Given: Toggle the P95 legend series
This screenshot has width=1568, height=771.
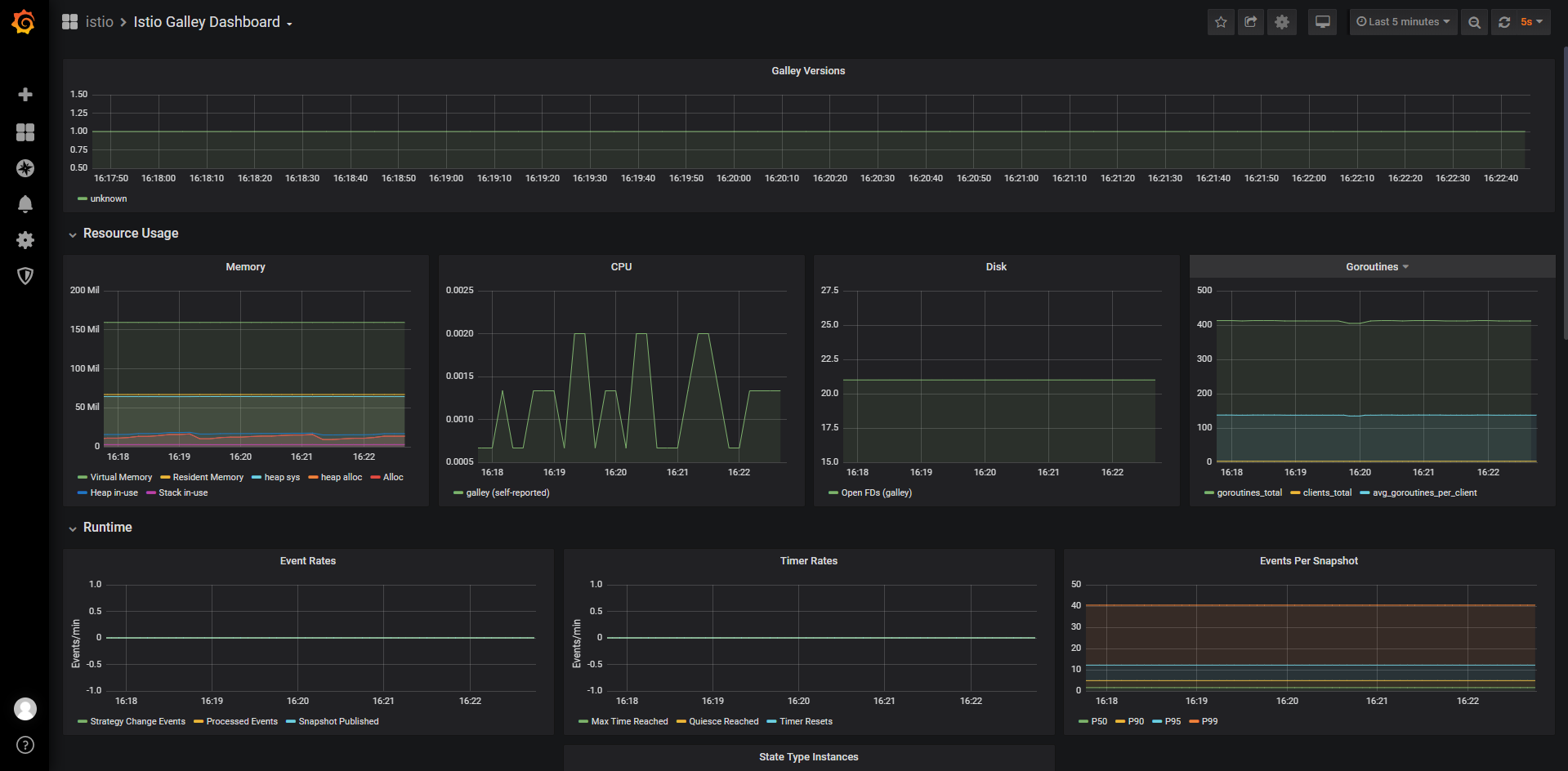Looking at the screenshot, I should tap(1173, 721).
